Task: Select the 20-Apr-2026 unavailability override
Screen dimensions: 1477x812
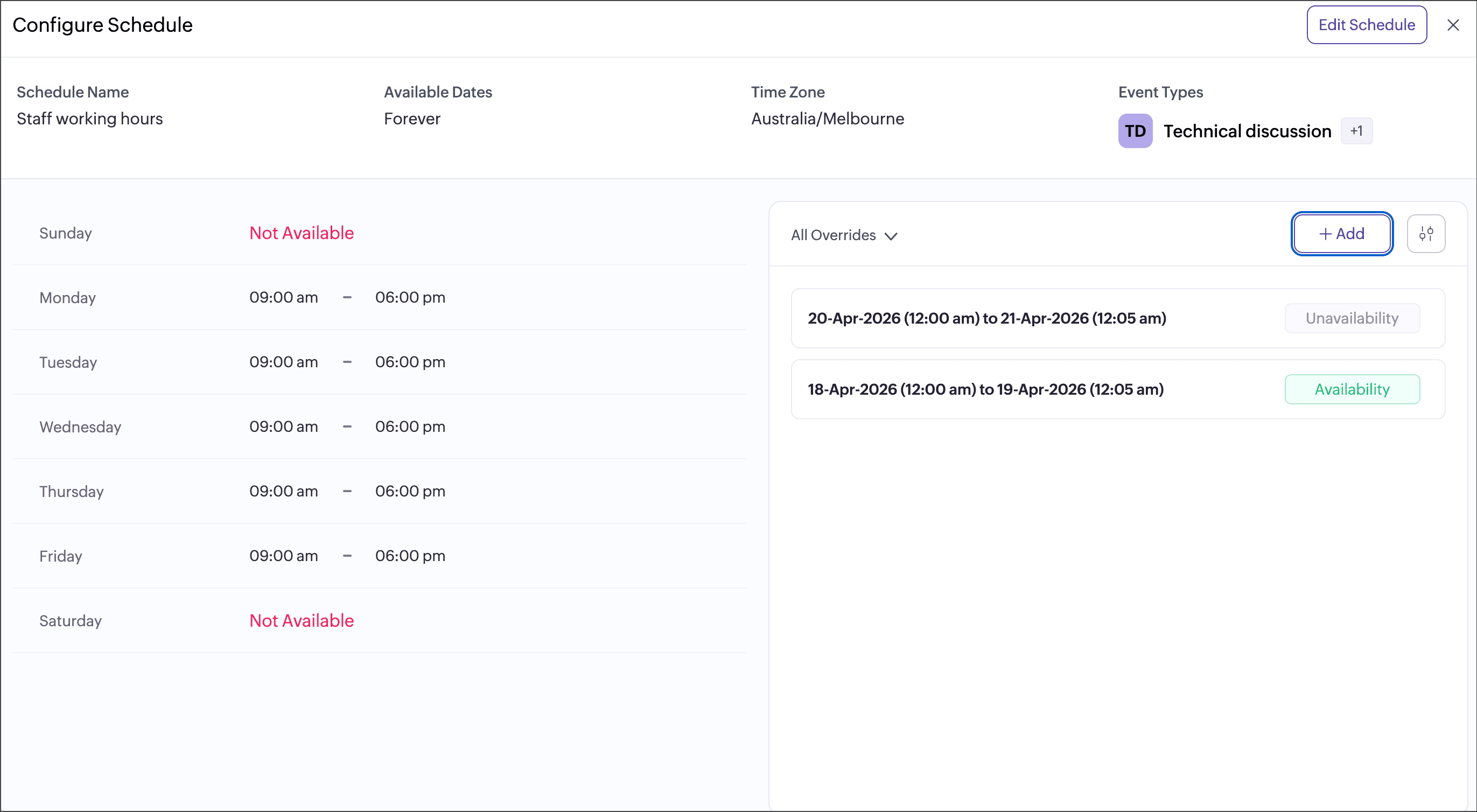Action: coord(986,318)
